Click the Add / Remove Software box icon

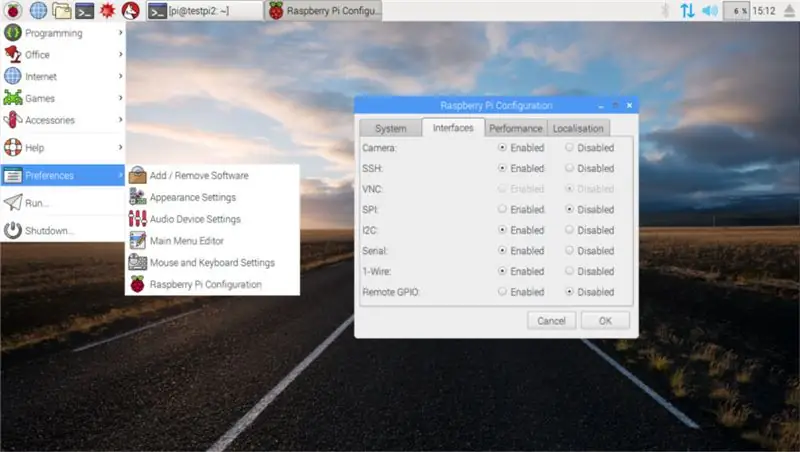[137, 175]
